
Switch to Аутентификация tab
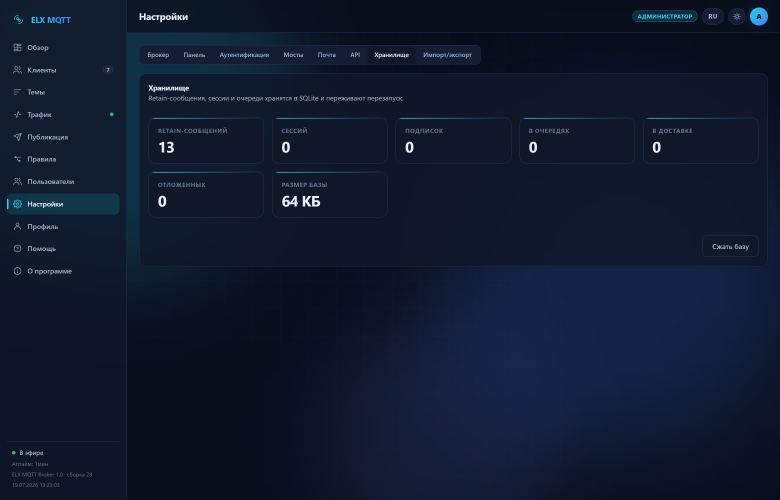pos(244,55)
